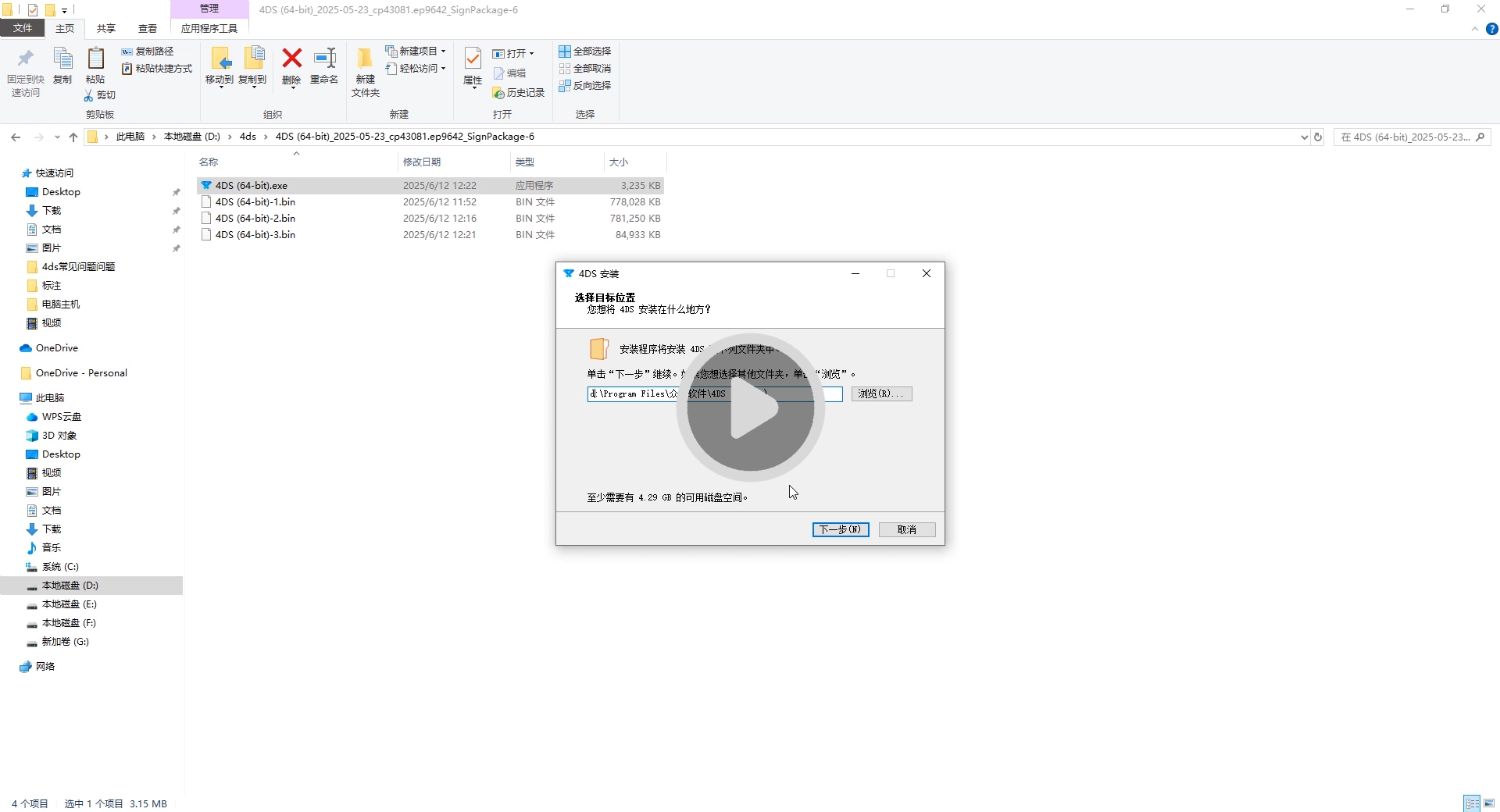Click the Edit (编辑) command
The image size is (1500, 812).
click(509, 73)
